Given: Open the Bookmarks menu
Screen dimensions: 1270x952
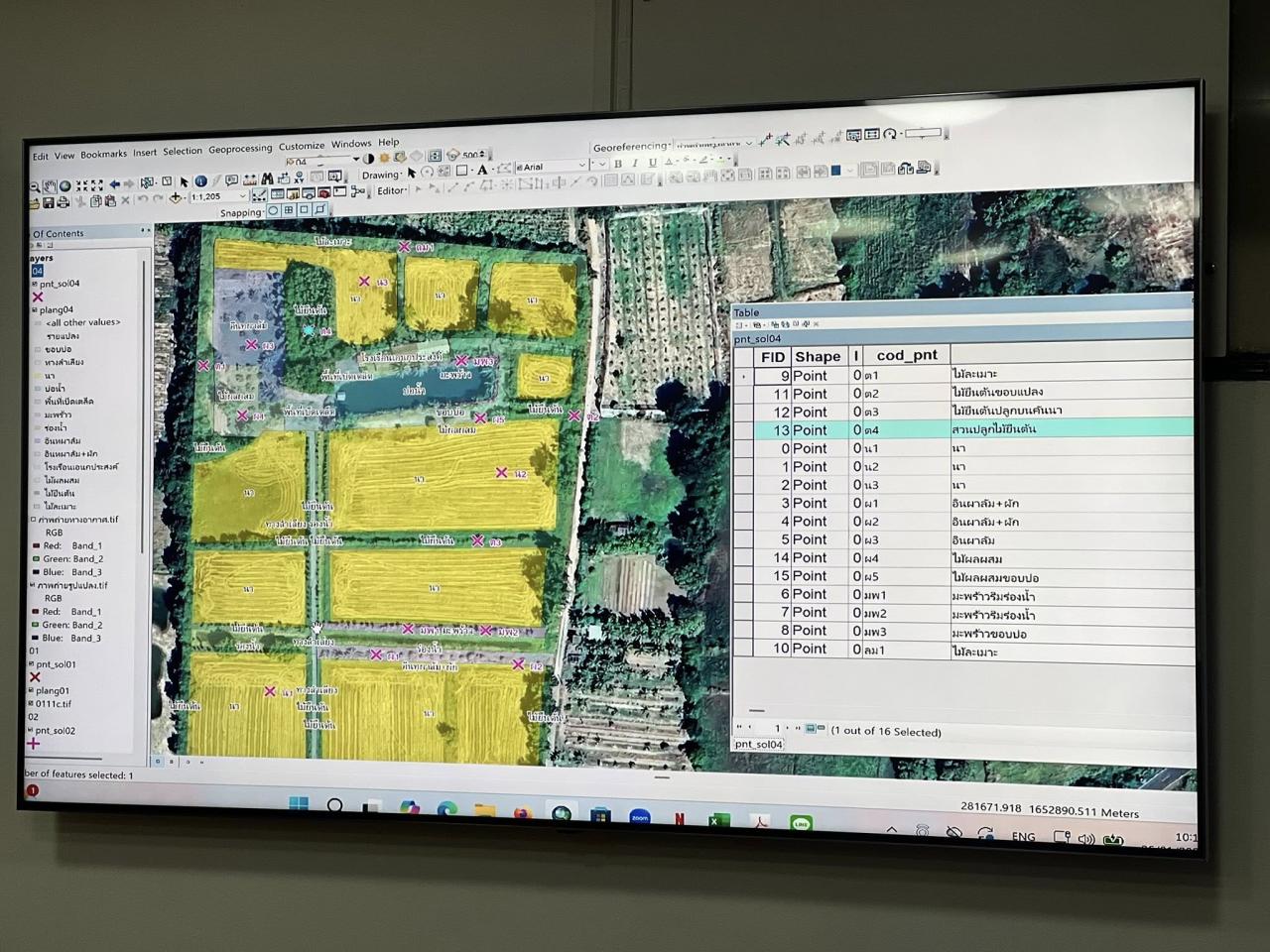Looking at the screenshot, I should coord(103,154).
